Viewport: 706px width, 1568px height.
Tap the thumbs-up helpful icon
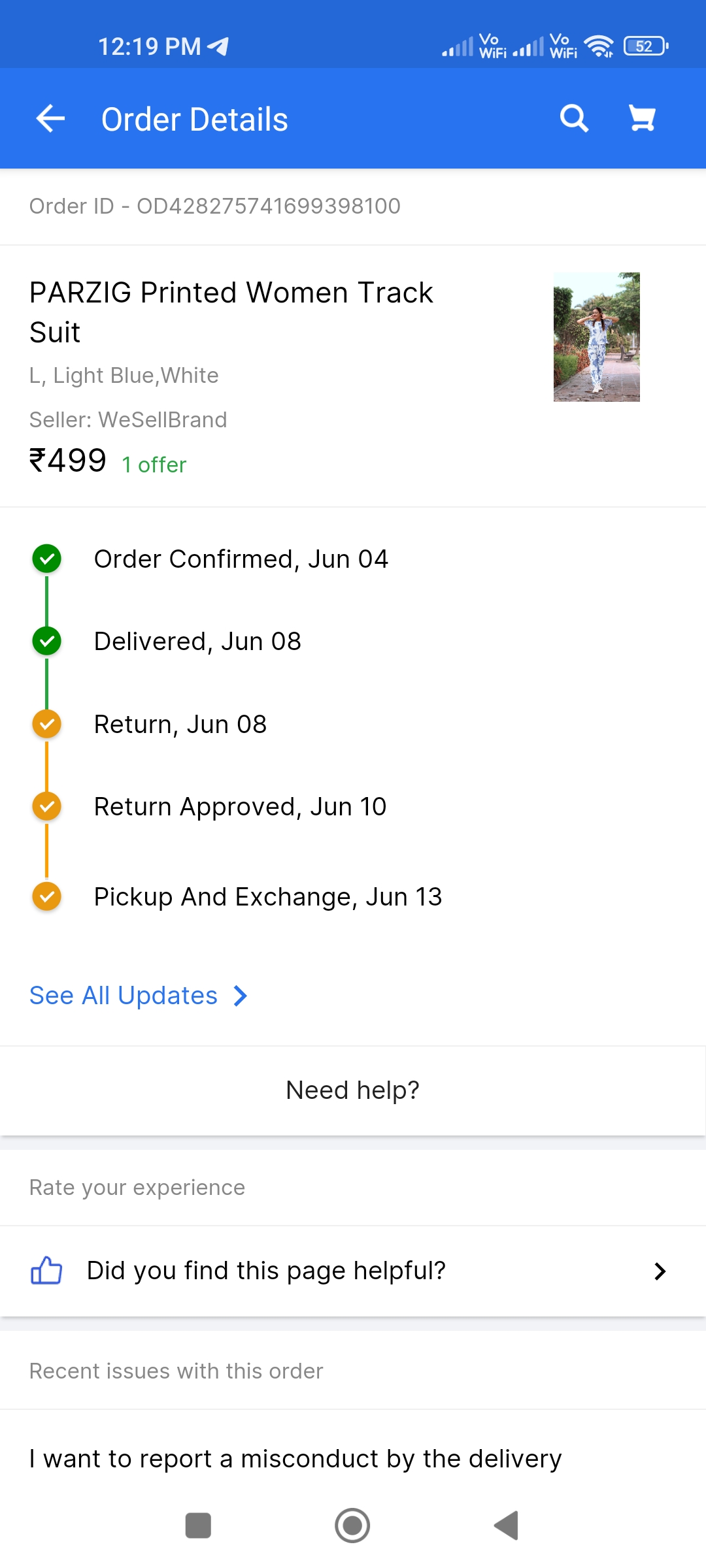(46, 1271)
